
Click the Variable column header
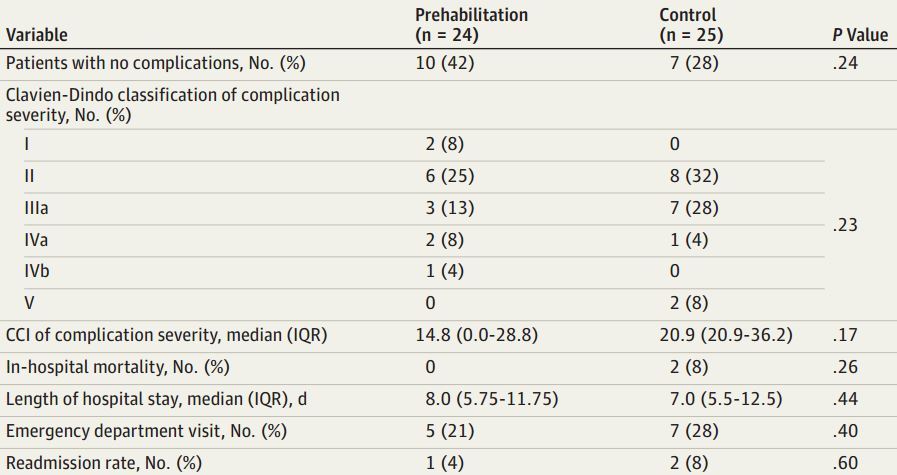tap(37, 35)
